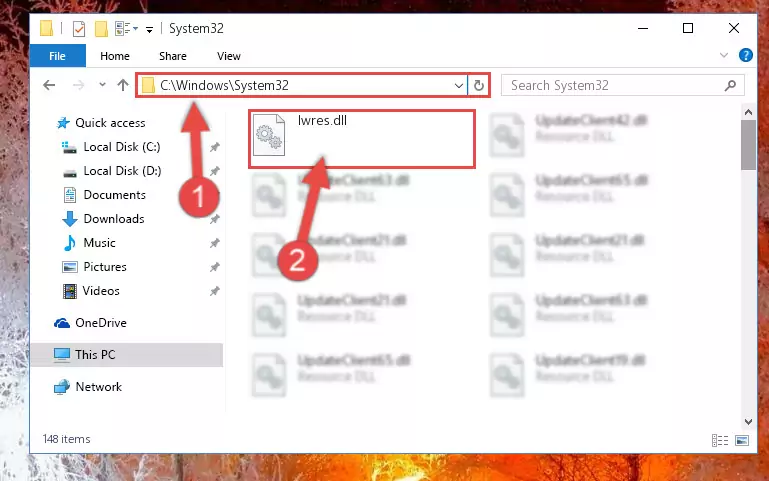Open the File menu

click(57, 56)
